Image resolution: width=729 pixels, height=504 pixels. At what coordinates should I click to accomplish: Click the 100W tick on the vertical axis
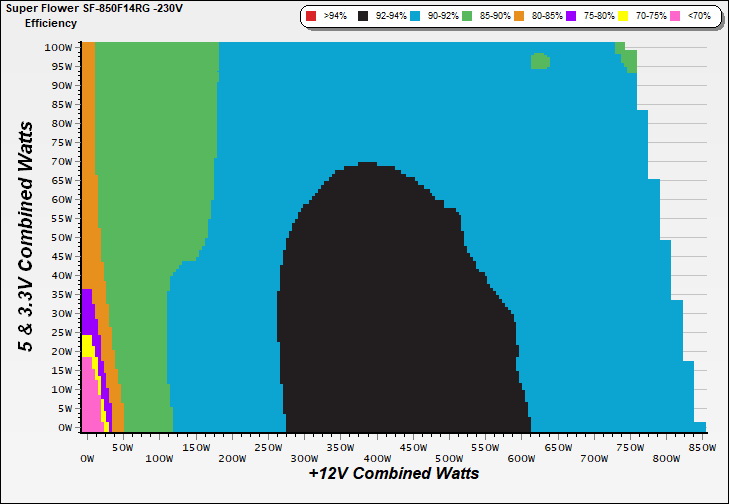(x=58, y=47)
